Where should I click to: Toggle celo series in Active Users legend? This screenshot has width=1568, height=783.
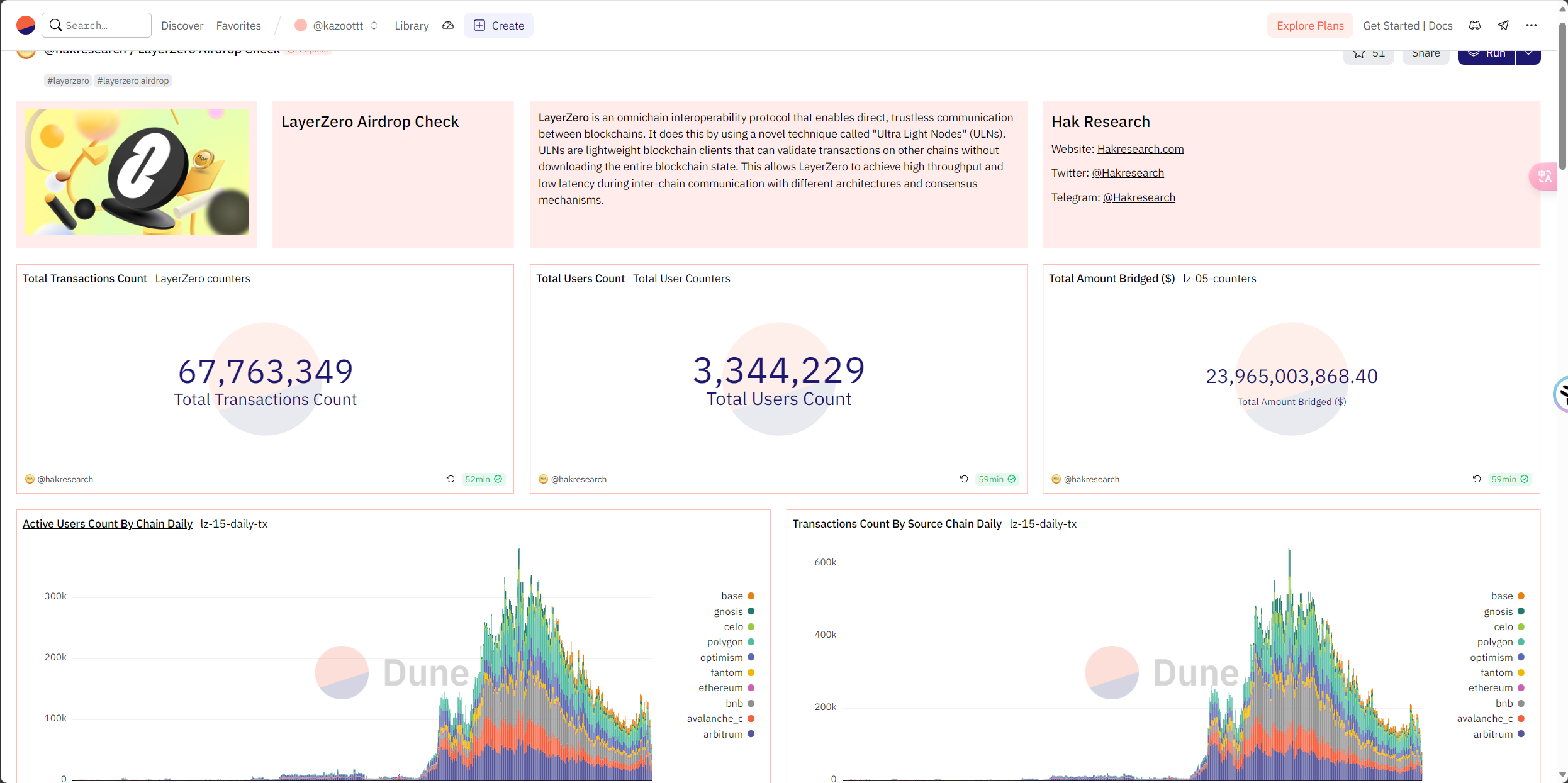click(739, 627)
